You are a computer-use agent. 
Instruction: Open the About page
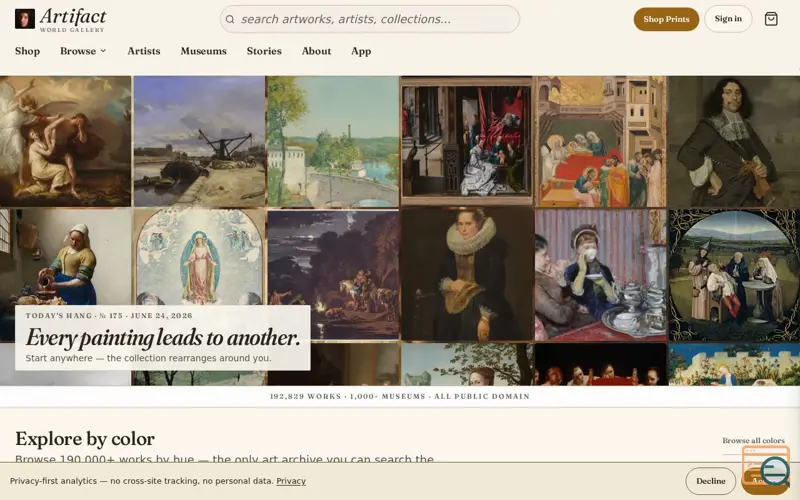click(316, 51)
